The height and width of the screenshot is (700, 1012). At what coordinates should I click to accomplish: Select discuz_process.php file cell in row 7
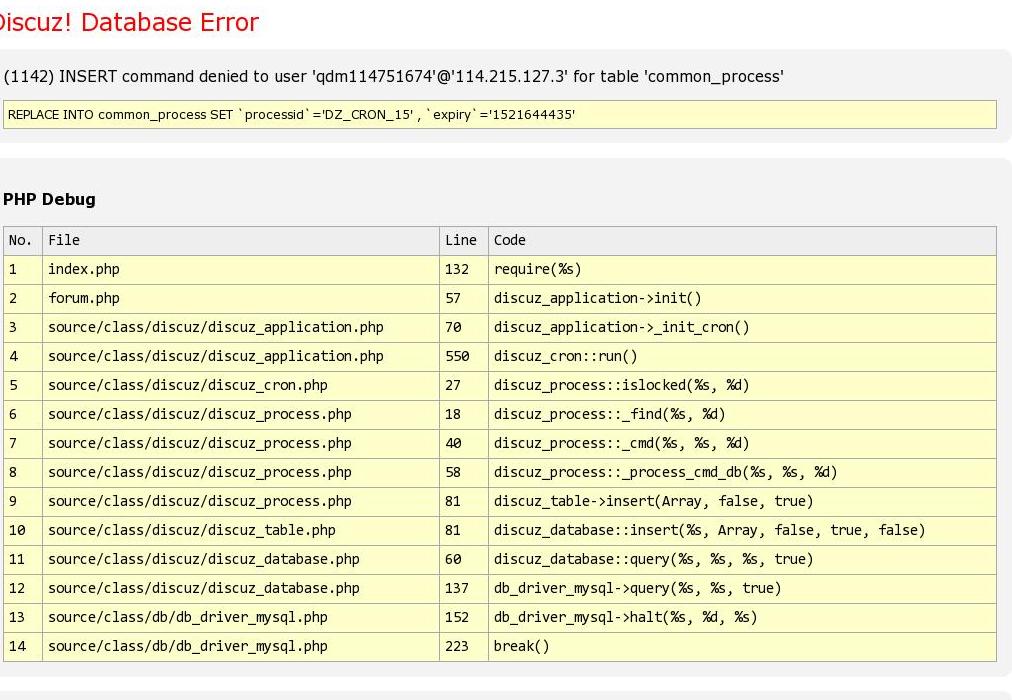241,444
